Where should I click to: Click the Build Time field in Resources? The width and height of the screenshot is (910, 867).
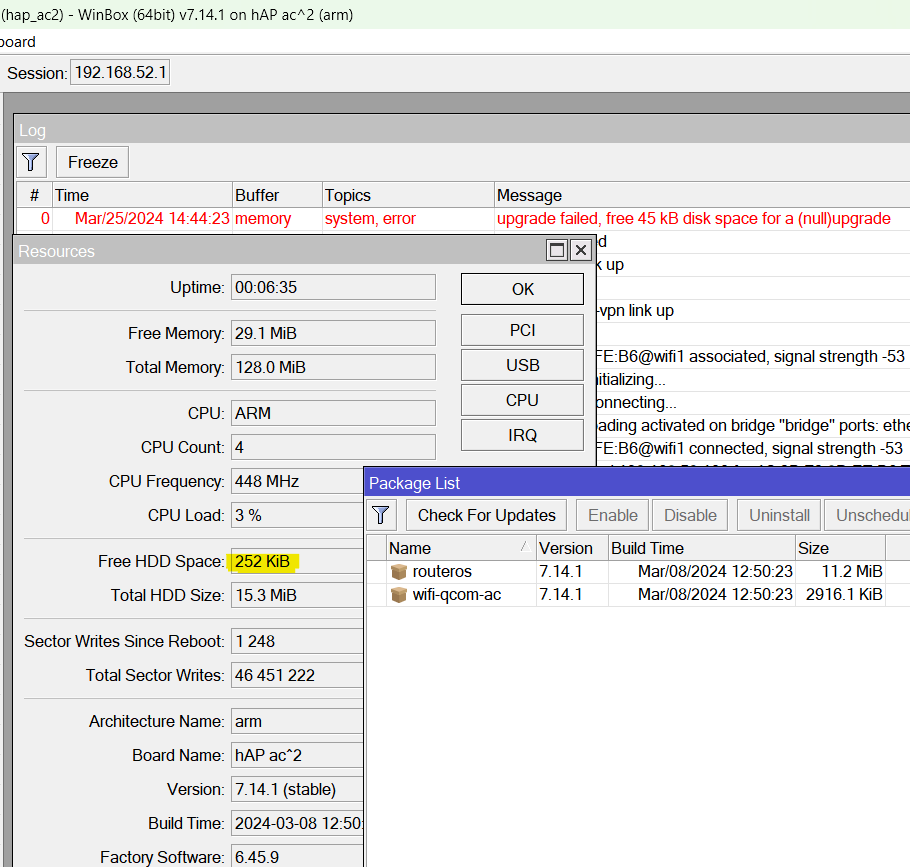[297, 823]
